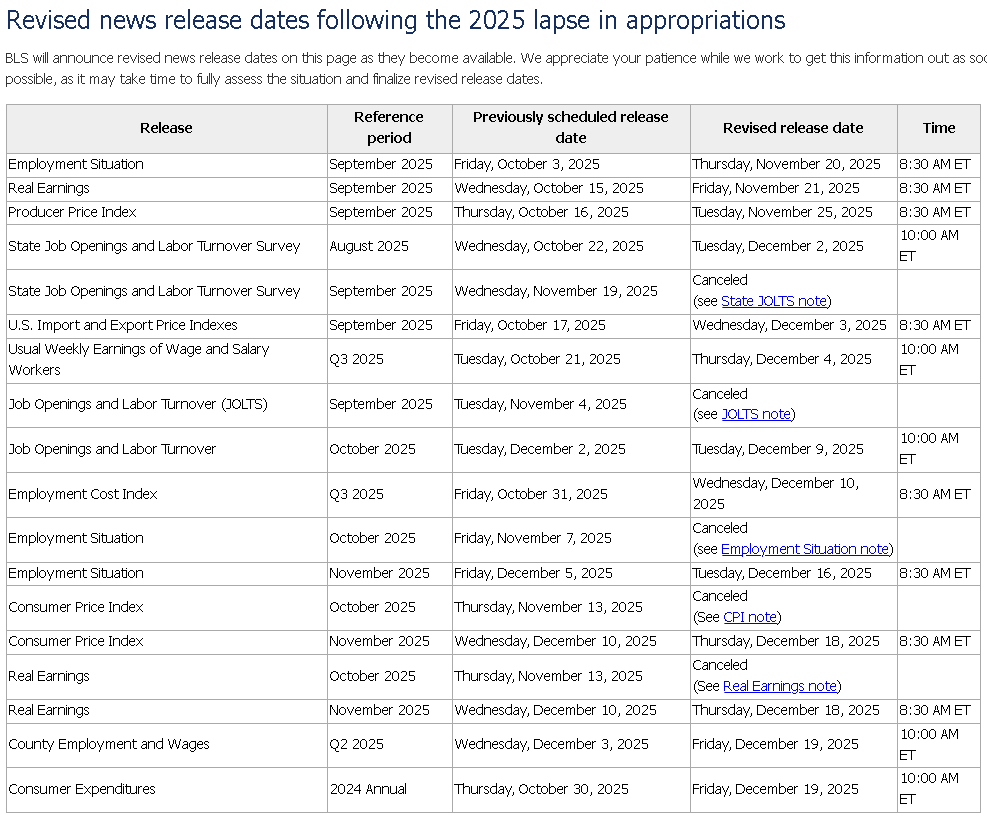Image resolution: width=987 pixels, height=819 pixels.
Task: Click the 'Release' column header
Action: [166, 128]
